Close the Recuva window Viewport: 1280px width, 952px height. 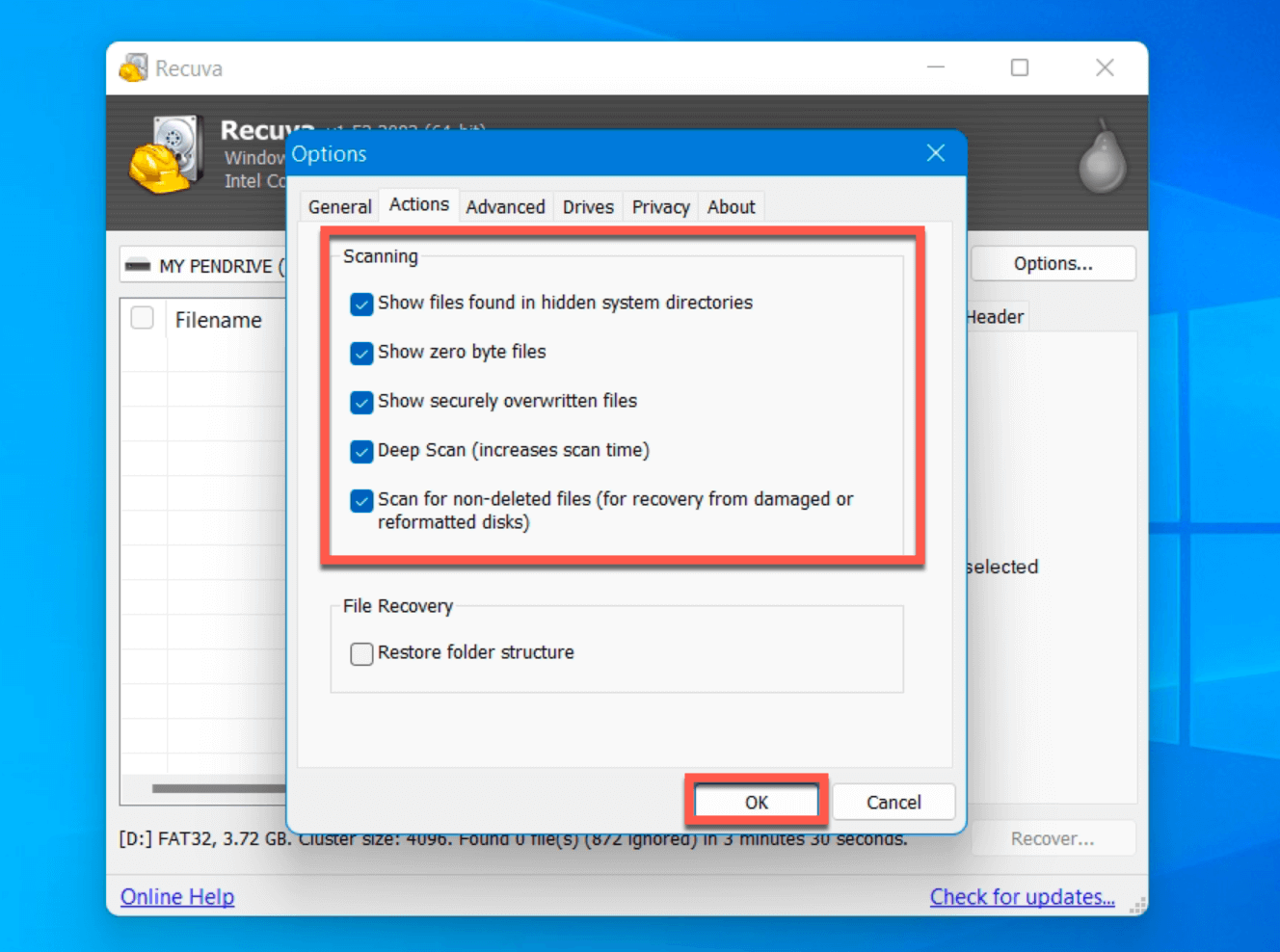point(1105,67)
